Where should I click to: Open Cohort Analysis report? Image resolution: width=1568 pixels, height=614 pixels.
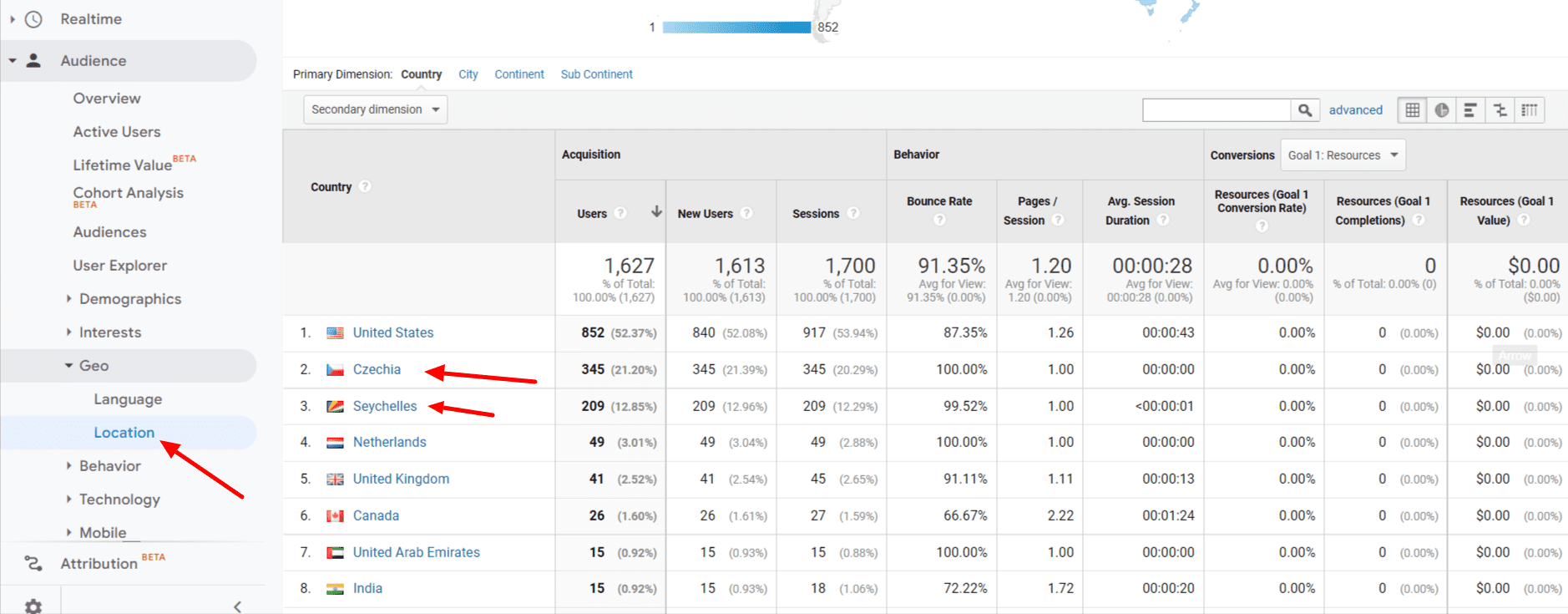128,193
